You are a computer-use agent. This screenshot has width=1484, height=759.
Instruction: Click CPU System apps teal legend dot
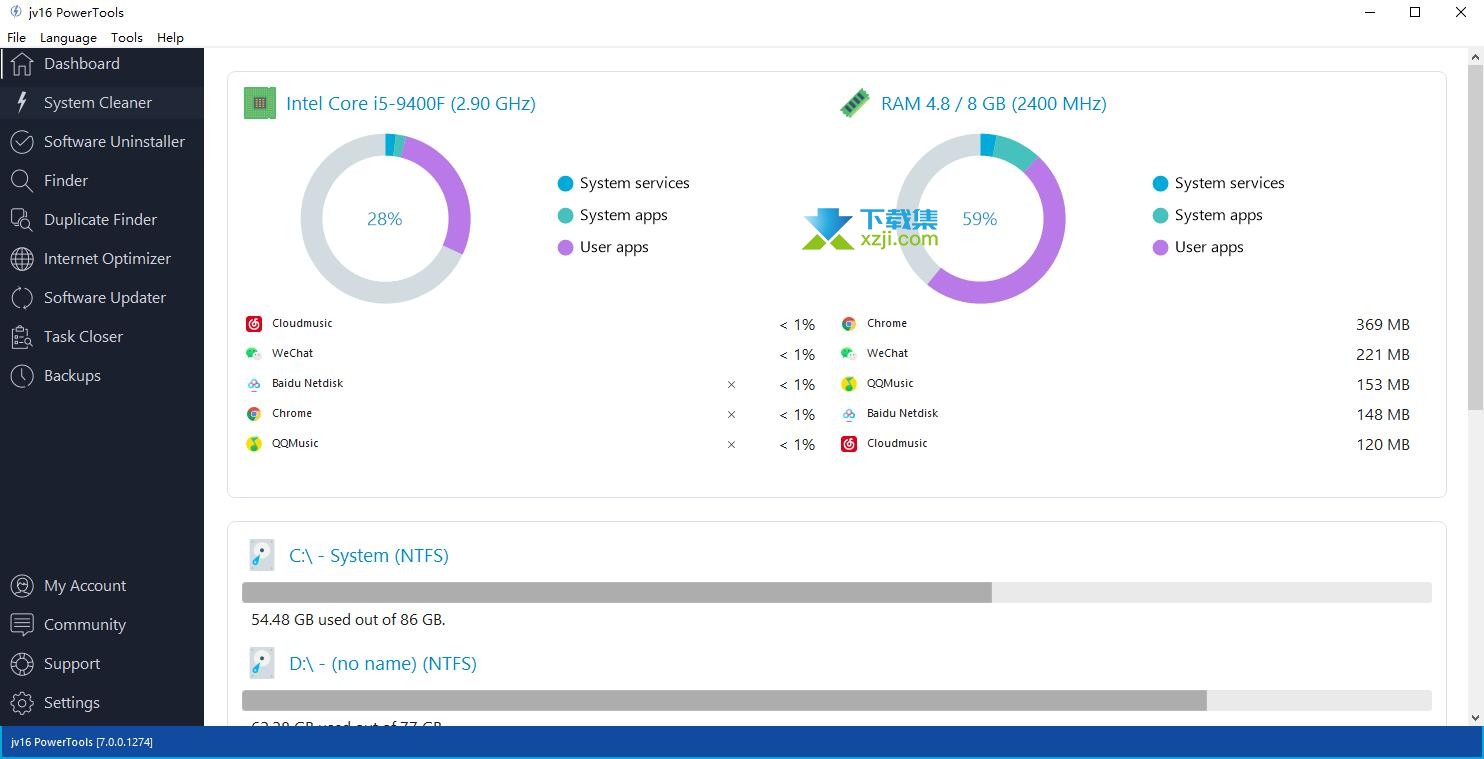point(565,215)
